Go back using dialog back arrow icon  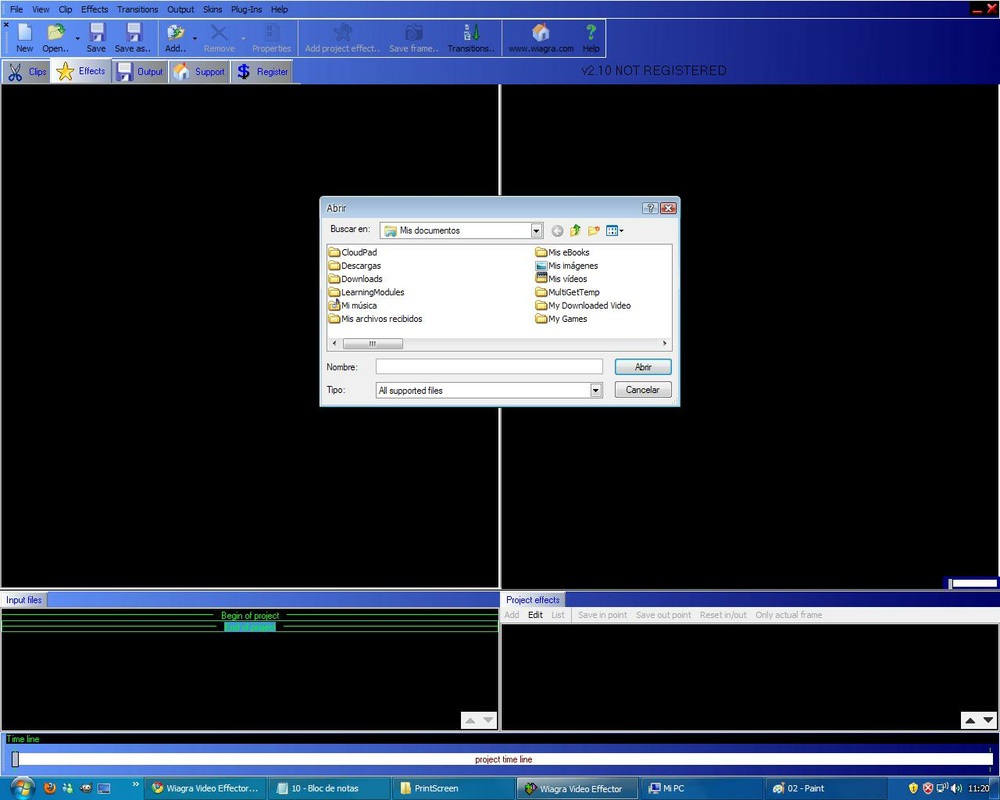557,231
